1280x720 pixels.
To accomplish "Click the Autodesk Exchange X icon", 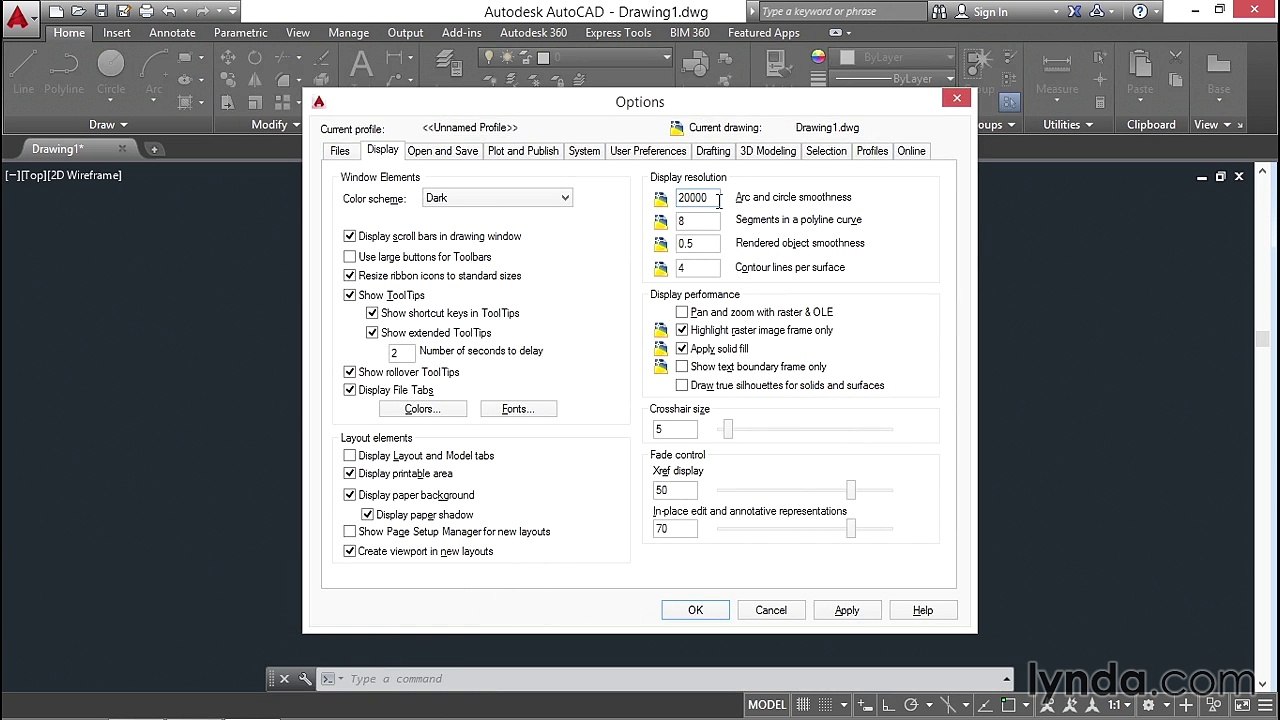I will [x=1074, y=12].
